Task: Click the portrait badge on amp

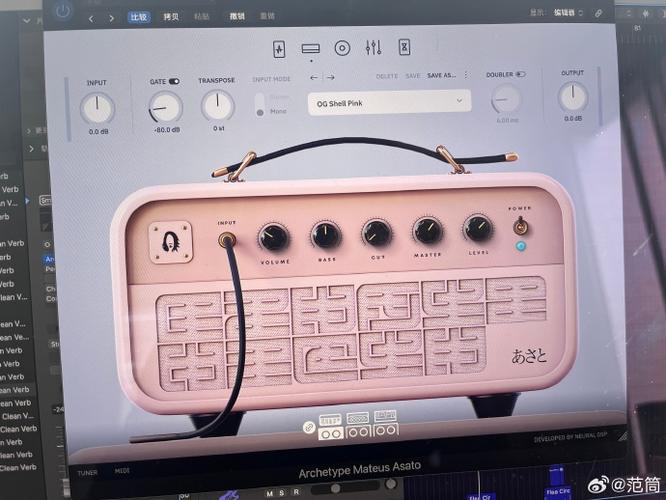Action: click(x=171, y=242)
